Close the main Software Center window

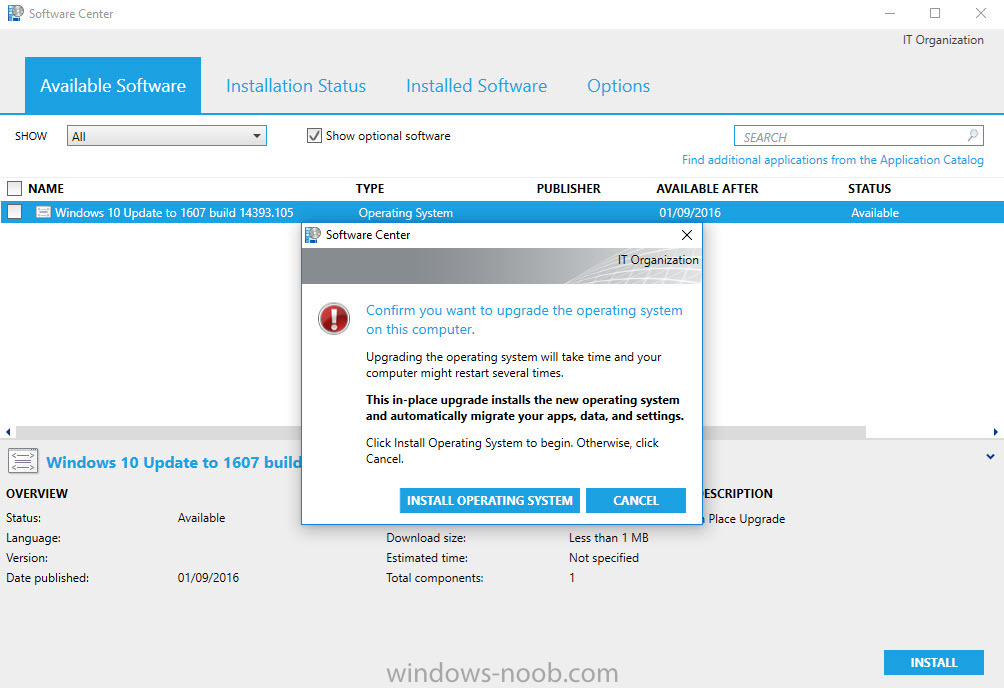pos(980,13)
